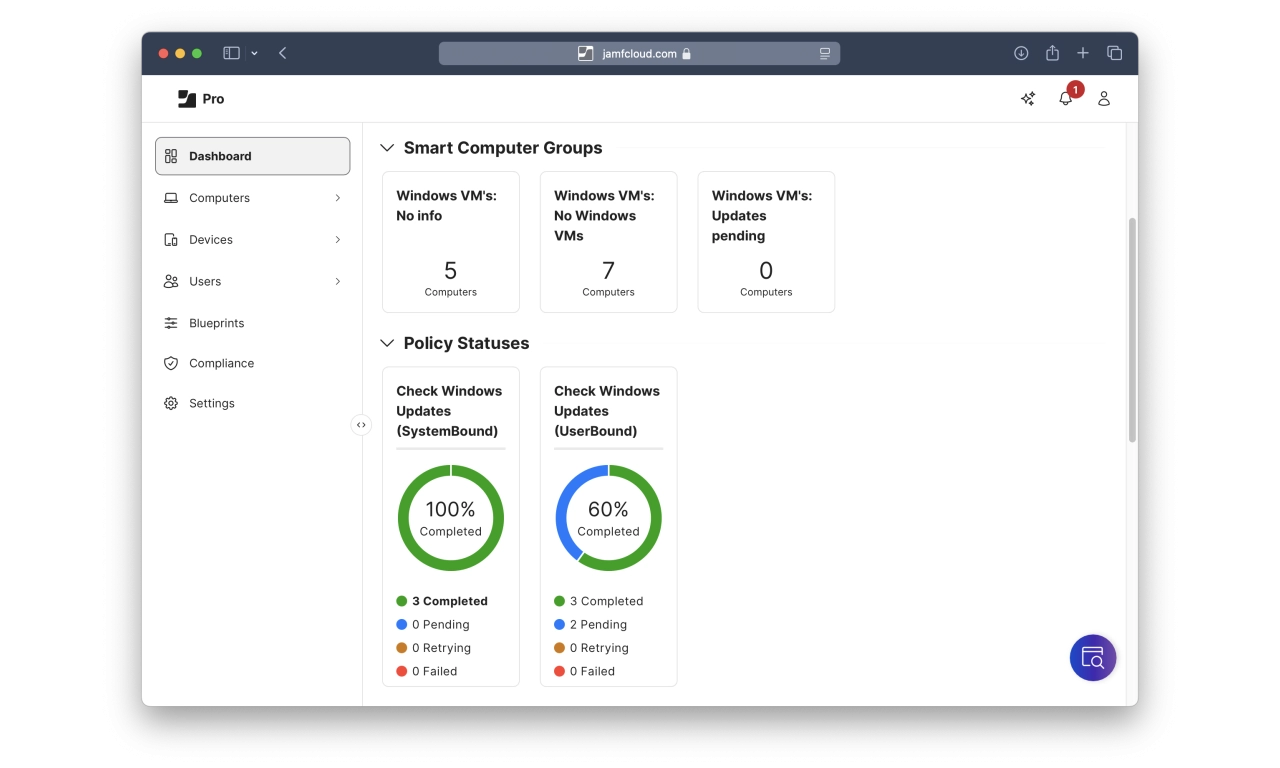
Task: Collapse the sidebar with the handle
Action: tap(361, 425)
